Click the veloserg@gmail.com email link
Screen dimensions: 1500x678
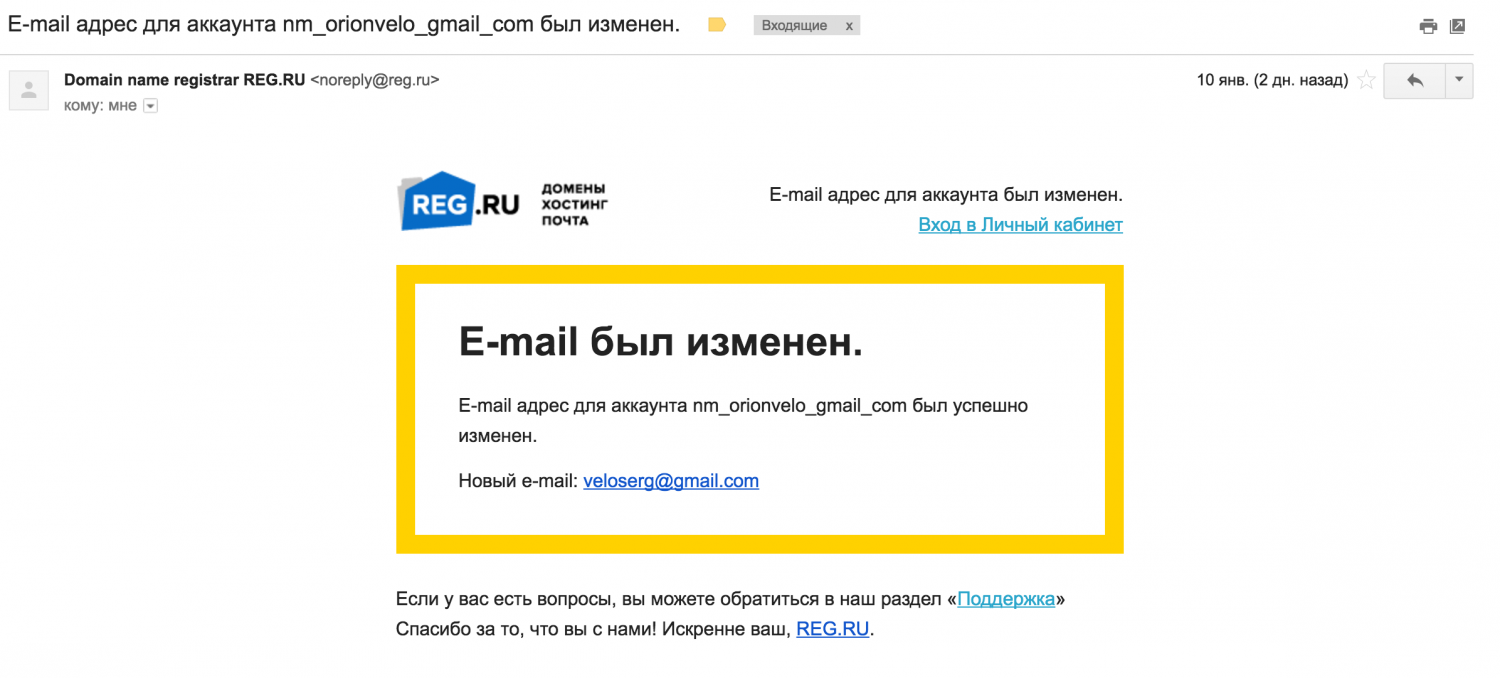click(671, 481)
